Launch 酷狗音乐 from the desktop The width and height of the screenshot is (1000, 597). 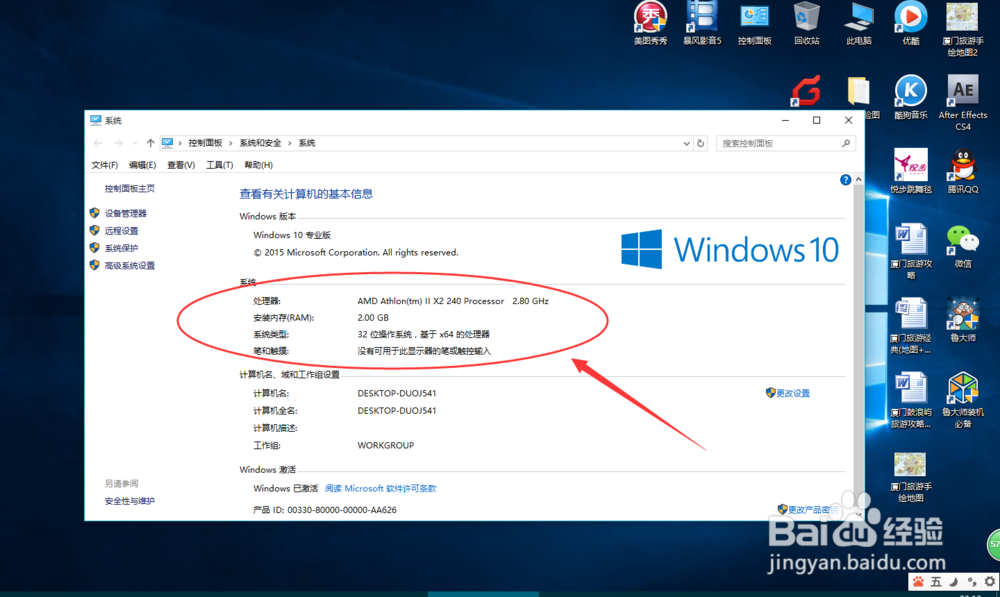coord(911,97)
